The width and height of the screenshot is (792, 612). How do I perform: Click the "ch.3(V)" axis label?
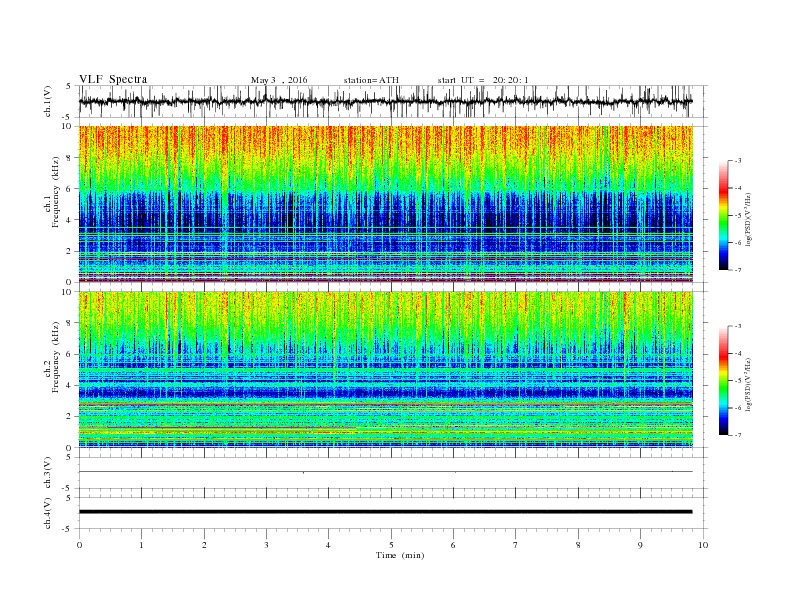pyautogui.click(x=48, y=473)
